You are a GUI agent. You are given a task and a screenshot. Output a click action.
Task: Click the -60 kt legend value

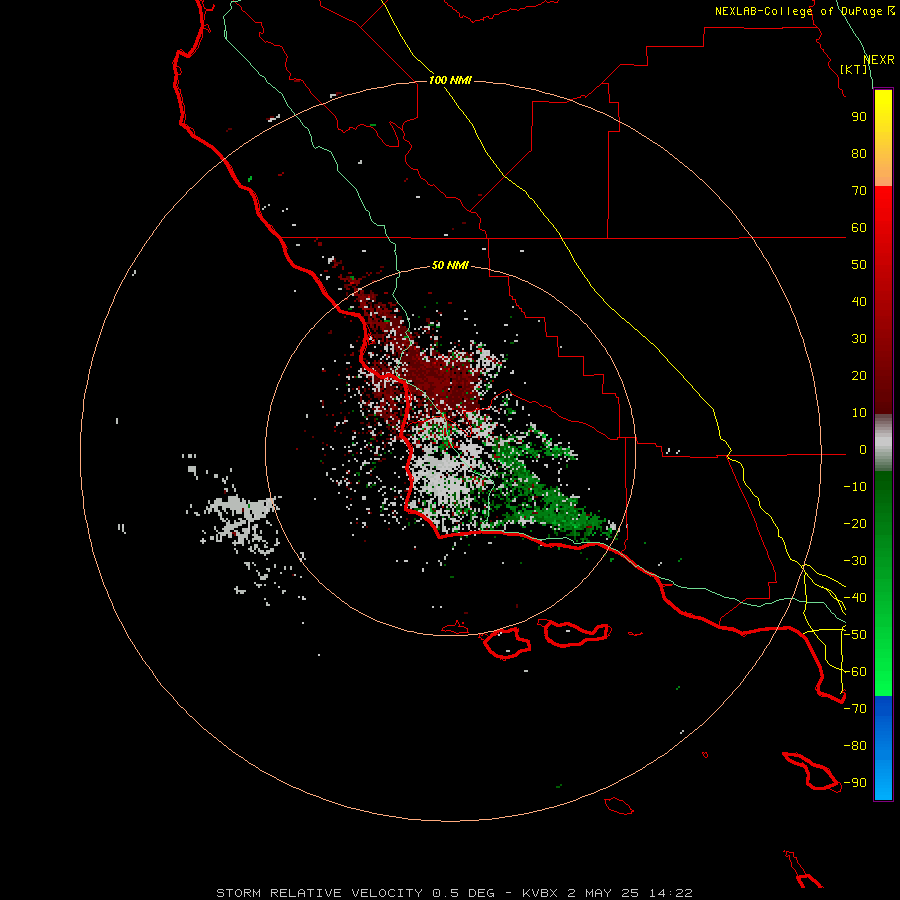[855, 672]
